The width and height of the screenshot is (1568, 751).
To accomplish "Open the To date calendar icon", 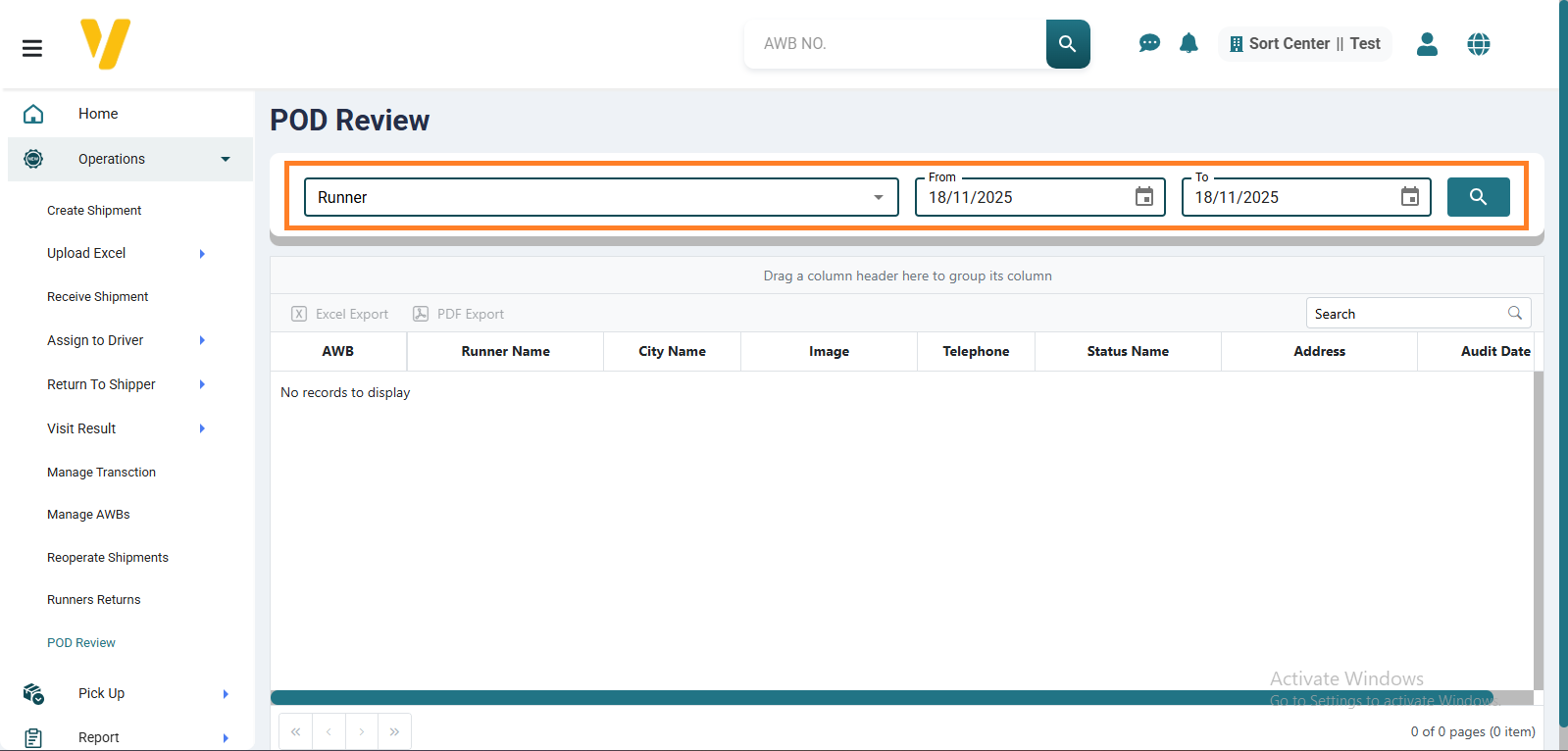I will (1410, 197).
